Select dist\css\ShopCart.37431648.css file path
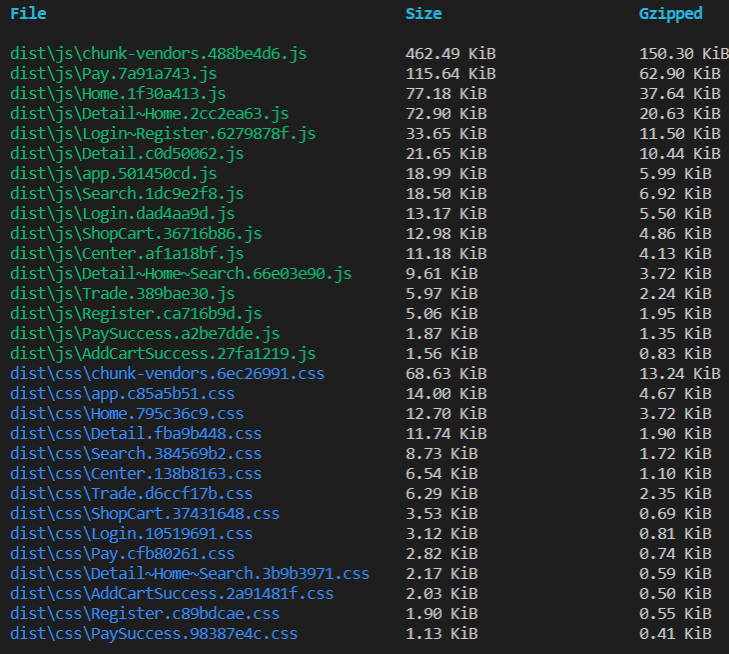 pyautogui.click(x=145, y=513)
